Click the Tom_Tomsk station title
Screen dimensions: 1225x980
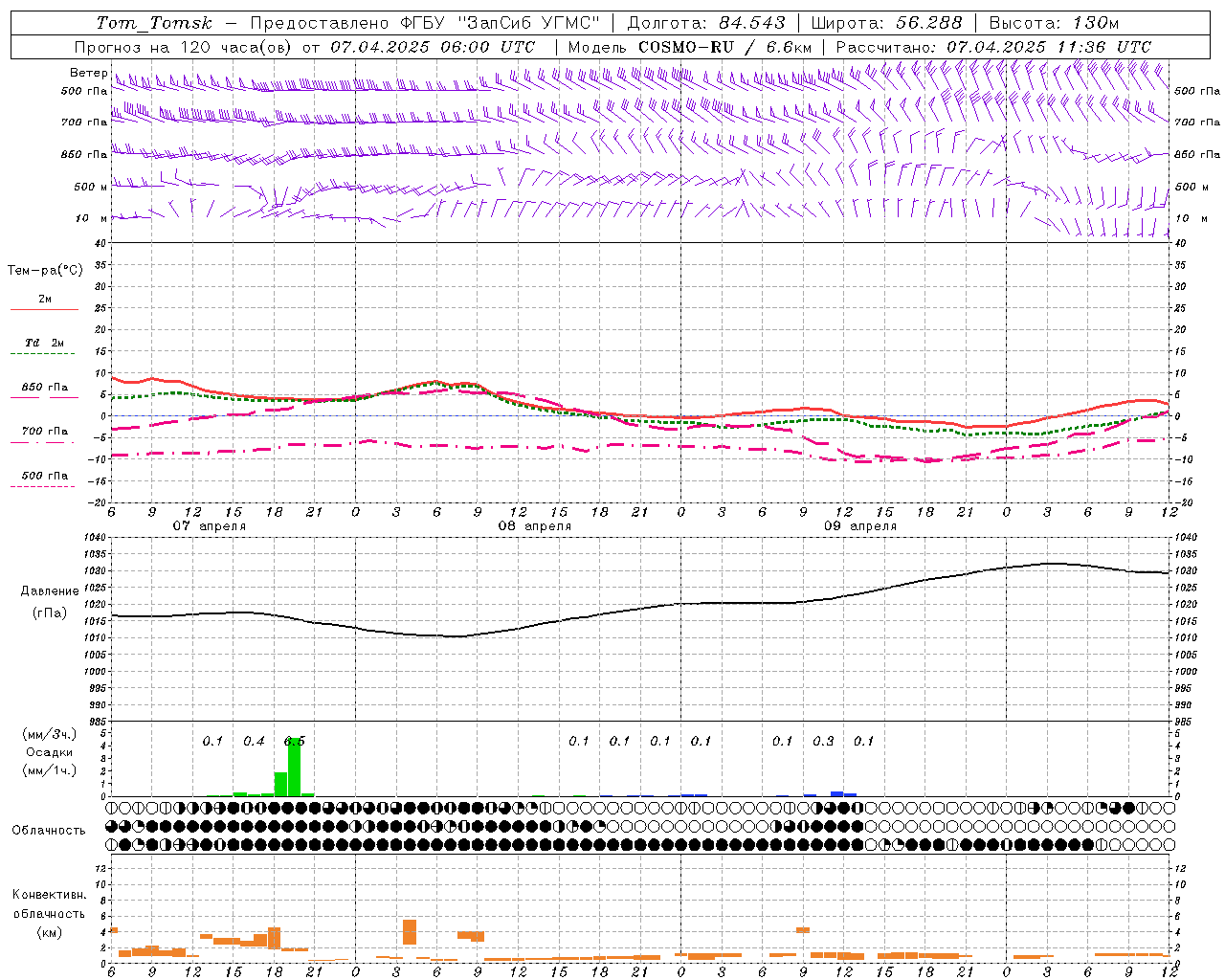tap(154, 23)
